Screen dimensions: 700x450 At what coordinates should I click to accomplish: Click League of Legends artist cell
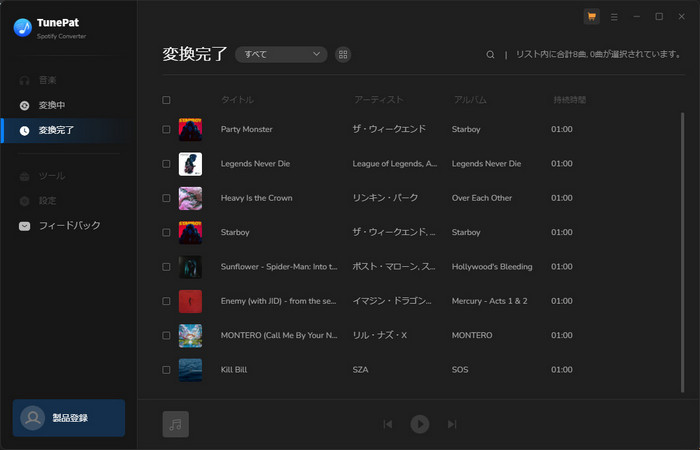[x=395, y=164]
